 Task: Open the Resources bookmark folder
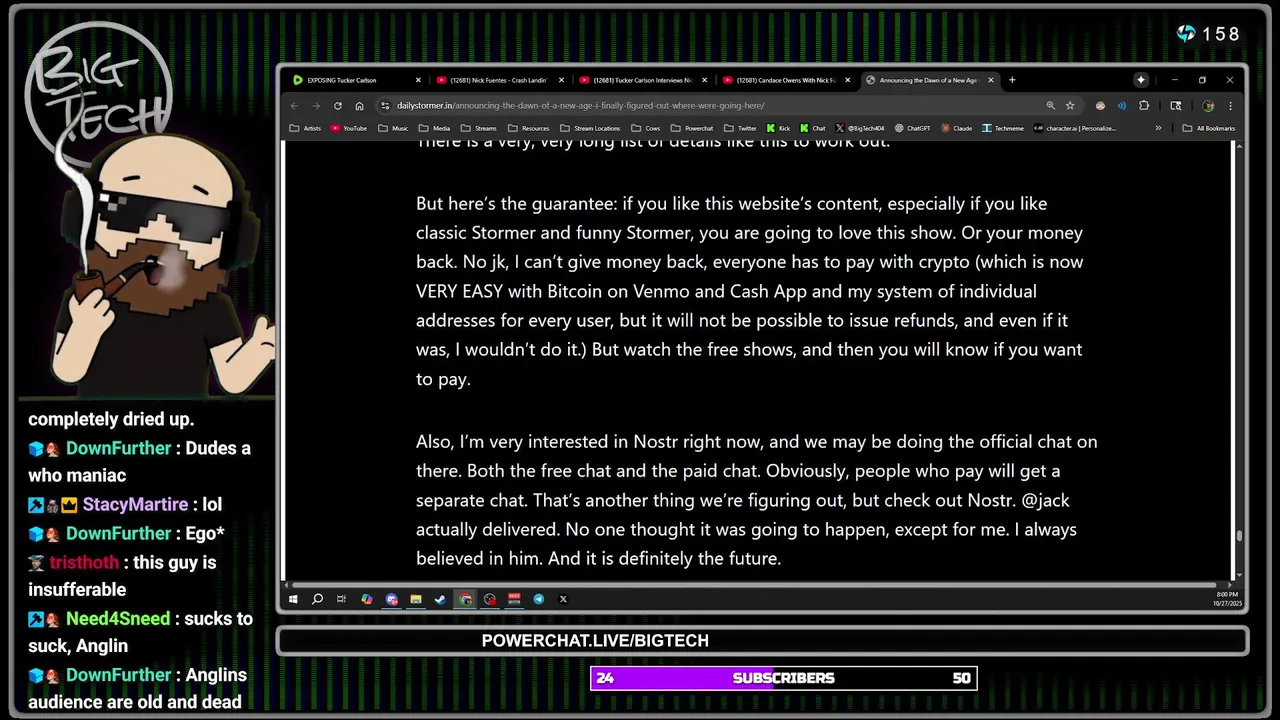[527, 128]
